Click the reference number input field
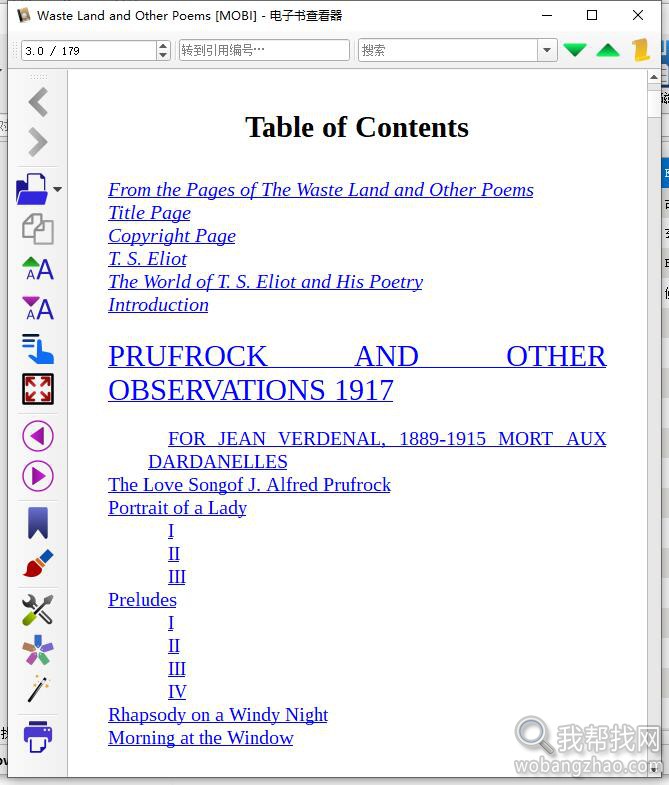 click(264, 50)
